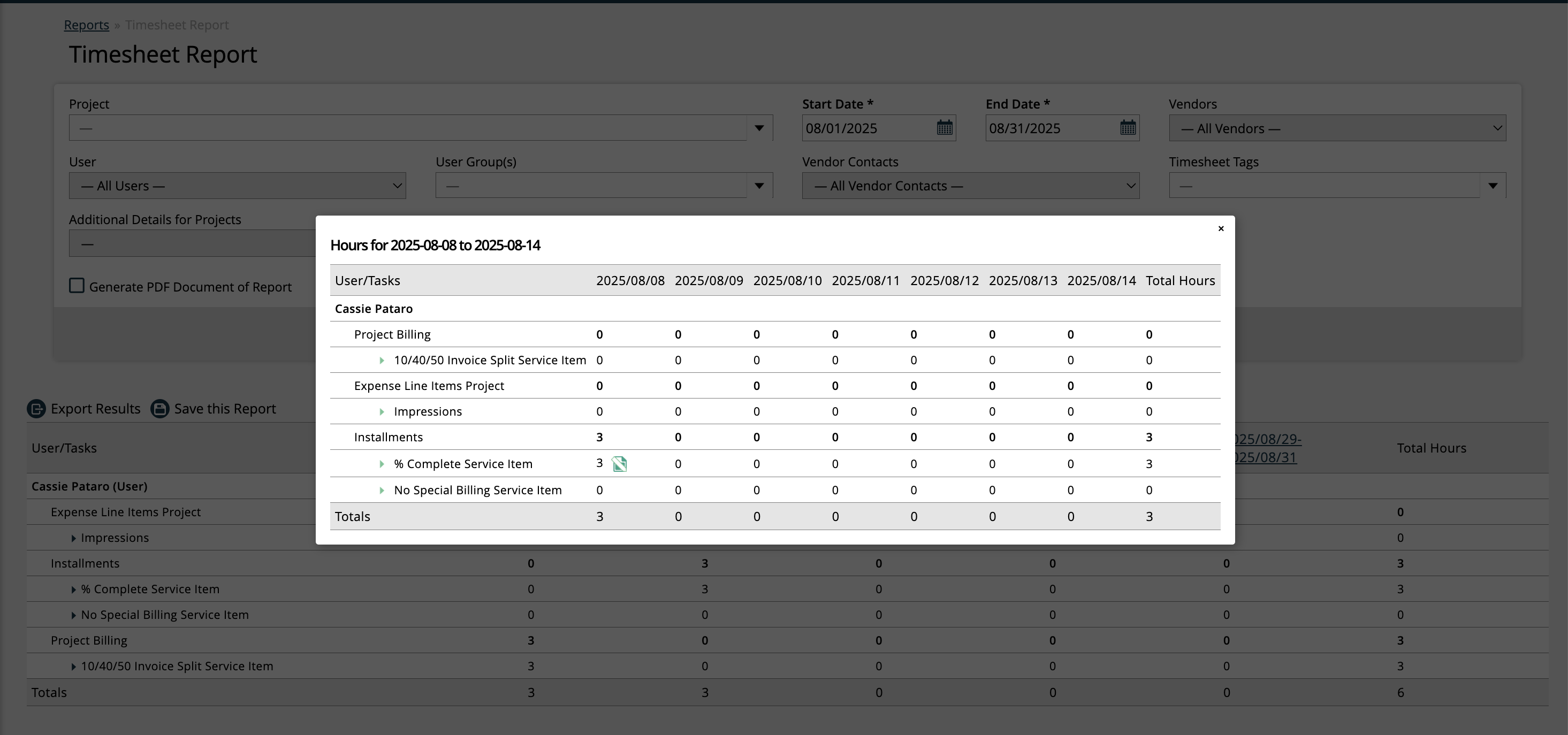Open the Project dropdown
This screenshot has width=1568, height=735.
coord(759,128)
